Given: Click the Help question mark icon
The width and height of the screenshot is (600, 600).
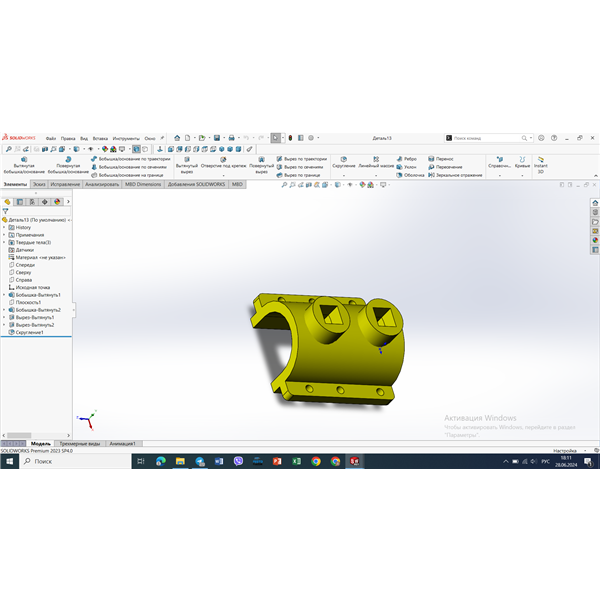Looking at the screenshot, I should pyautogui.click(x=554, y=138).
